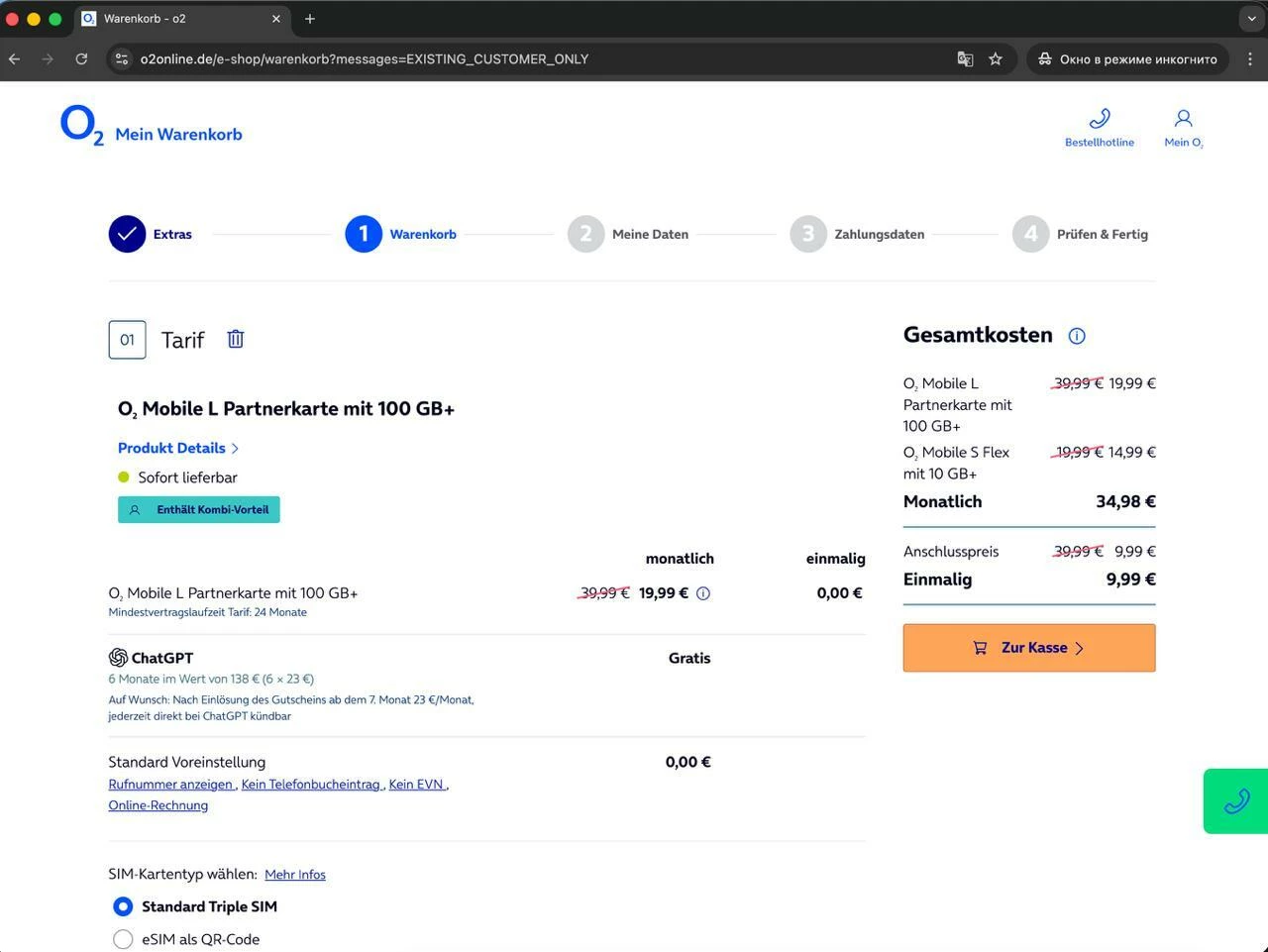Open the Online-Rechnung setting link
1268x952 pixels.
pyautogui.click(x=158, y=805)
